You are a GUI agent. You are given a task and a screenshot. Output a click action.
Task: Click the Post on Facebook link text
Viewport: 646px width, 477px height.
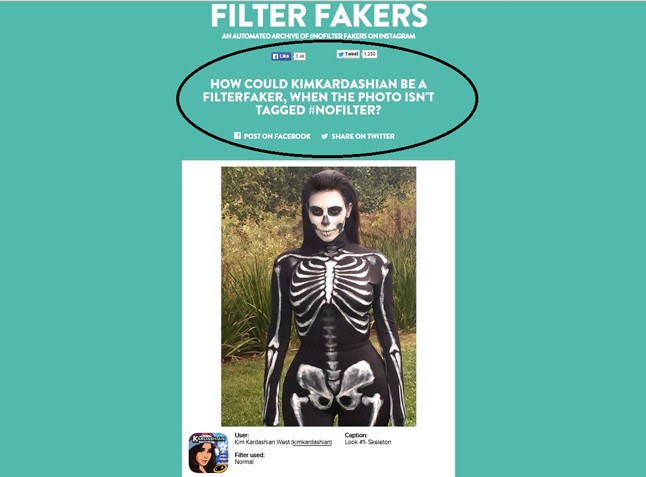tap(277, 136)
